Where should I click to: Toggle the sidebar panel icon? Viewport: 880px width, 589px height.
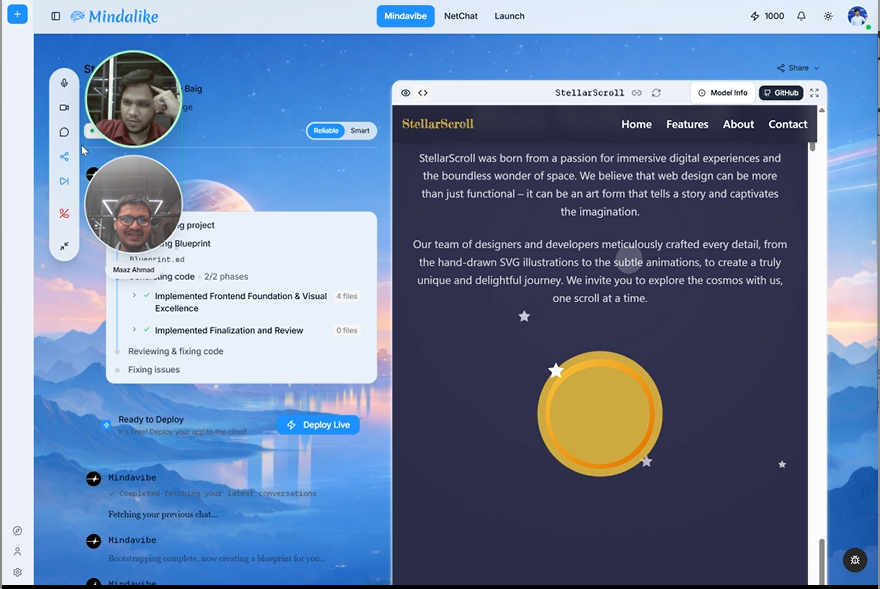56,16
